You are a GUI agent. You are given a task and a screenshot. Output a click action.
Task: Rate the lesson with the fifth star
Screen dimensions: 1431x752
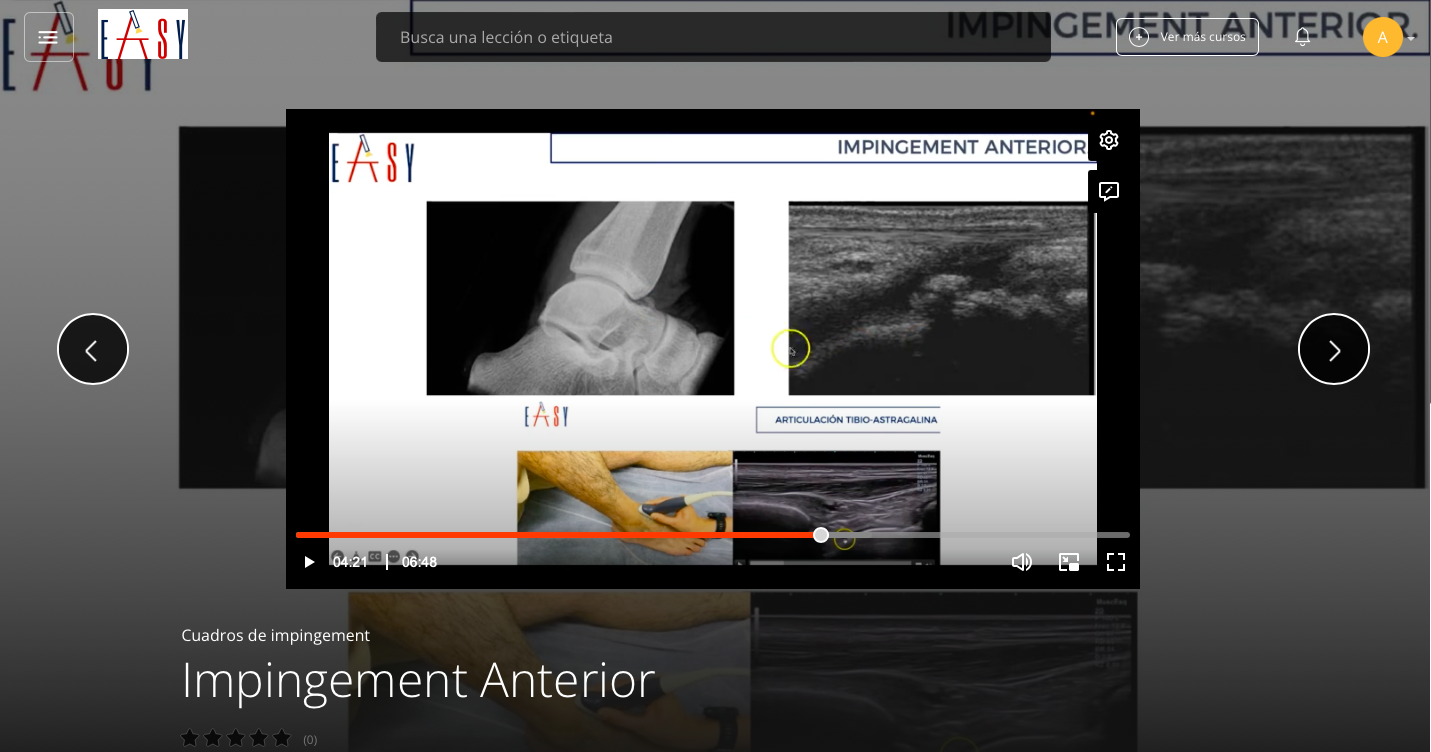pos(282,738)
